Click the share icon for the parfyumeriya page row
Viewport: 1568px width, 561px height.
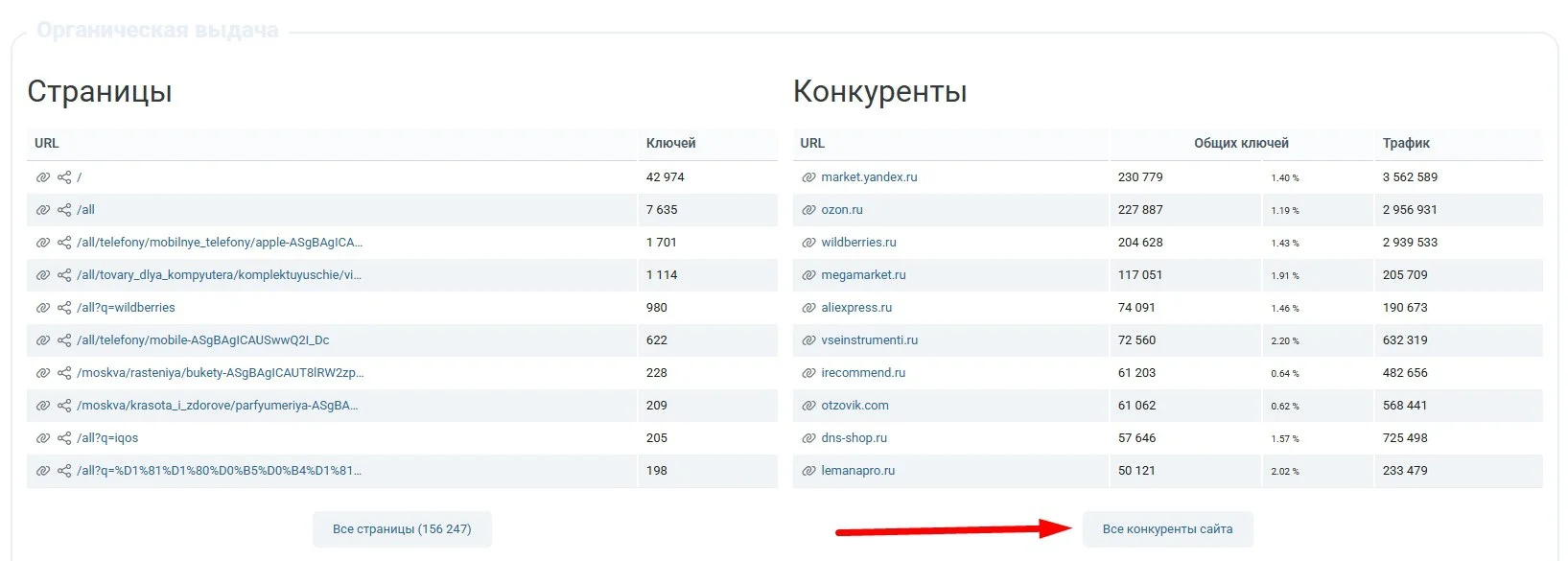(64, 406)
